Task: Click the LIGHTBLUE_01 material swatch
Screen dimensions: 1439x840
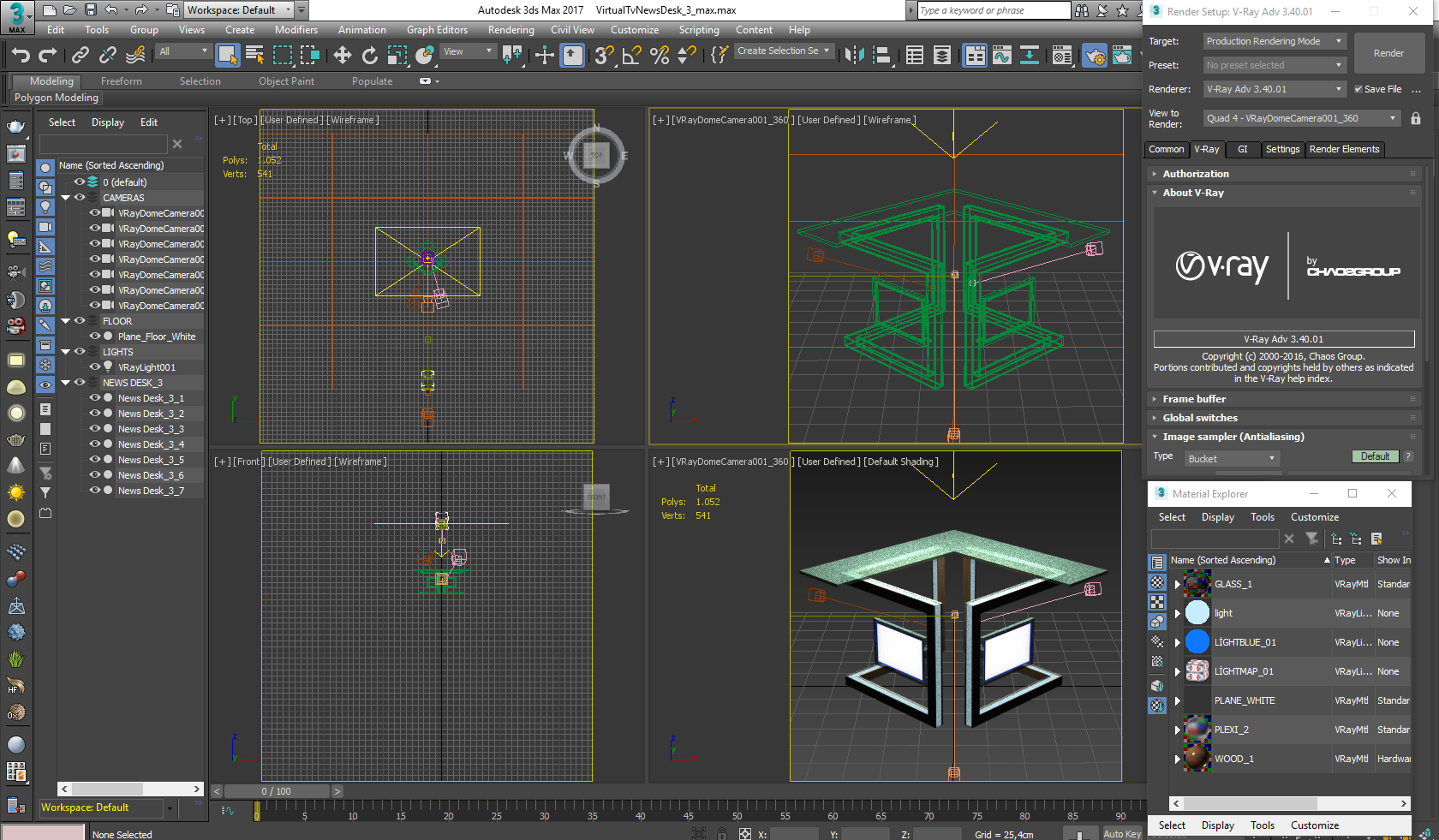Action: [1197, 642]
